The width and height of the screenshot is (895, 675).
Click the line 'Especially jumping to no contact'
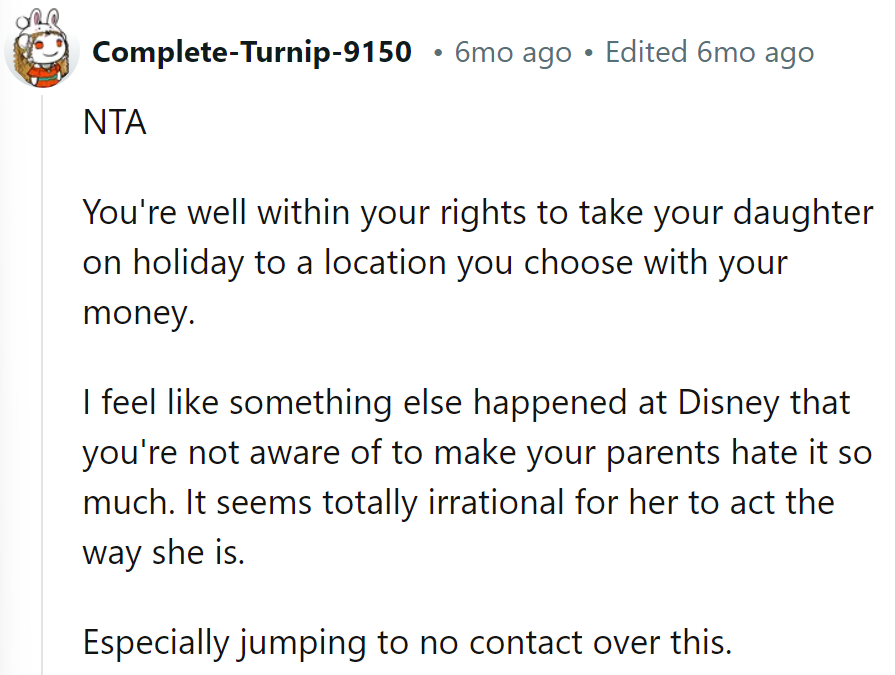coord(407,642)
